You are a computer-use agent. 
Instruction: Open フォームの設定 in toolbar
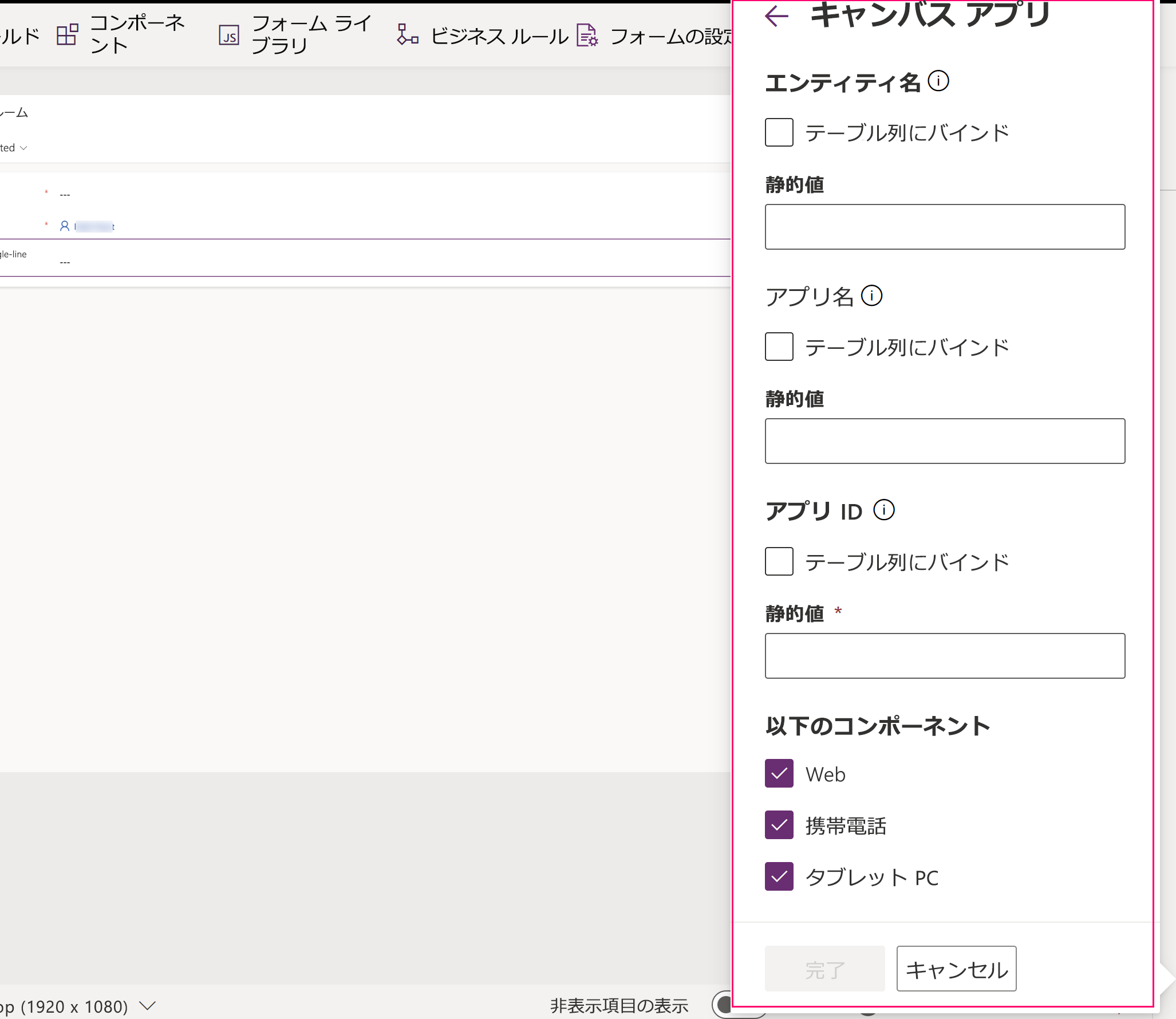pos(654,36)
